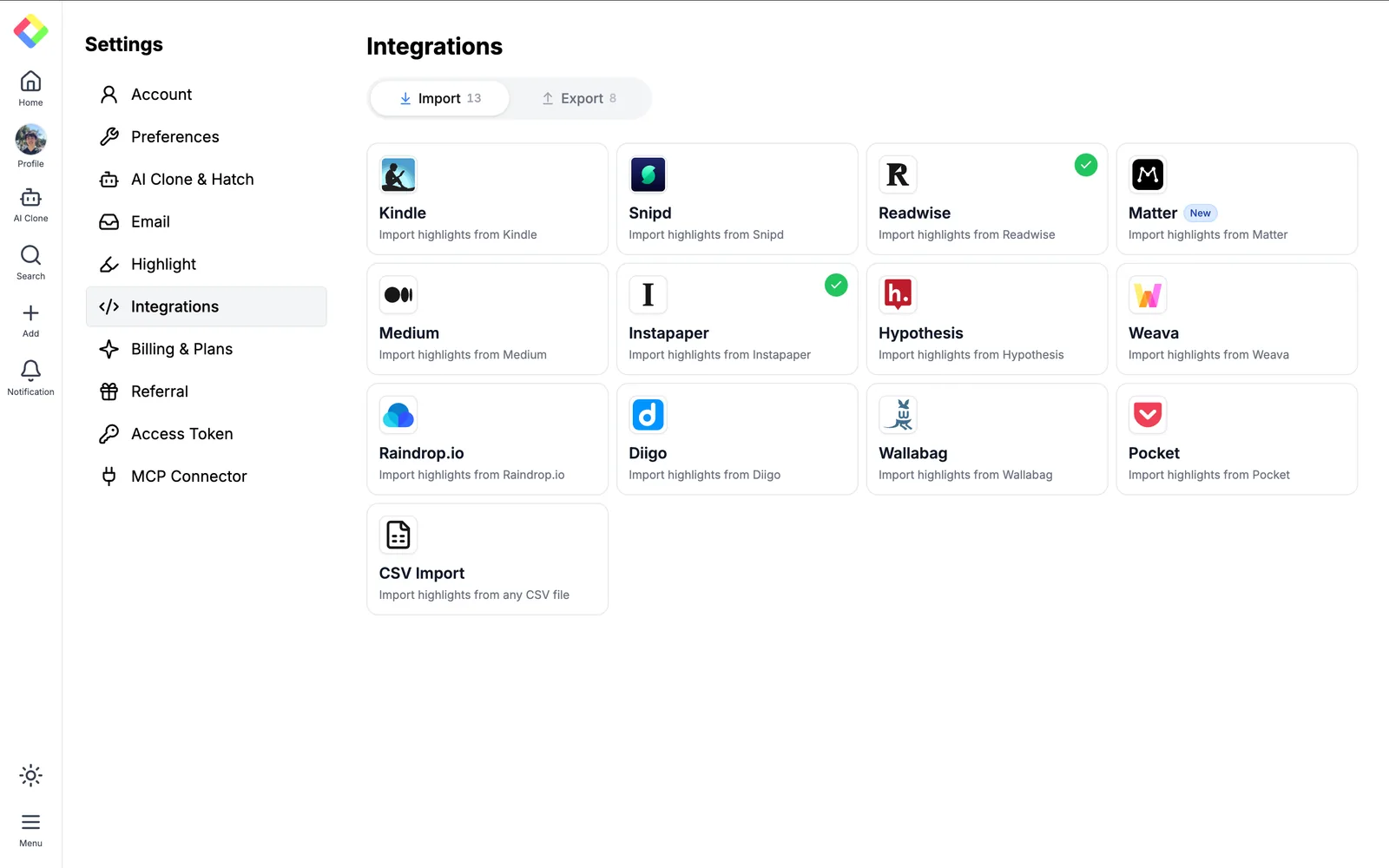Open the Snipd integration title
The height and width of the screenshot is (868, 1389).
point(650,214)
